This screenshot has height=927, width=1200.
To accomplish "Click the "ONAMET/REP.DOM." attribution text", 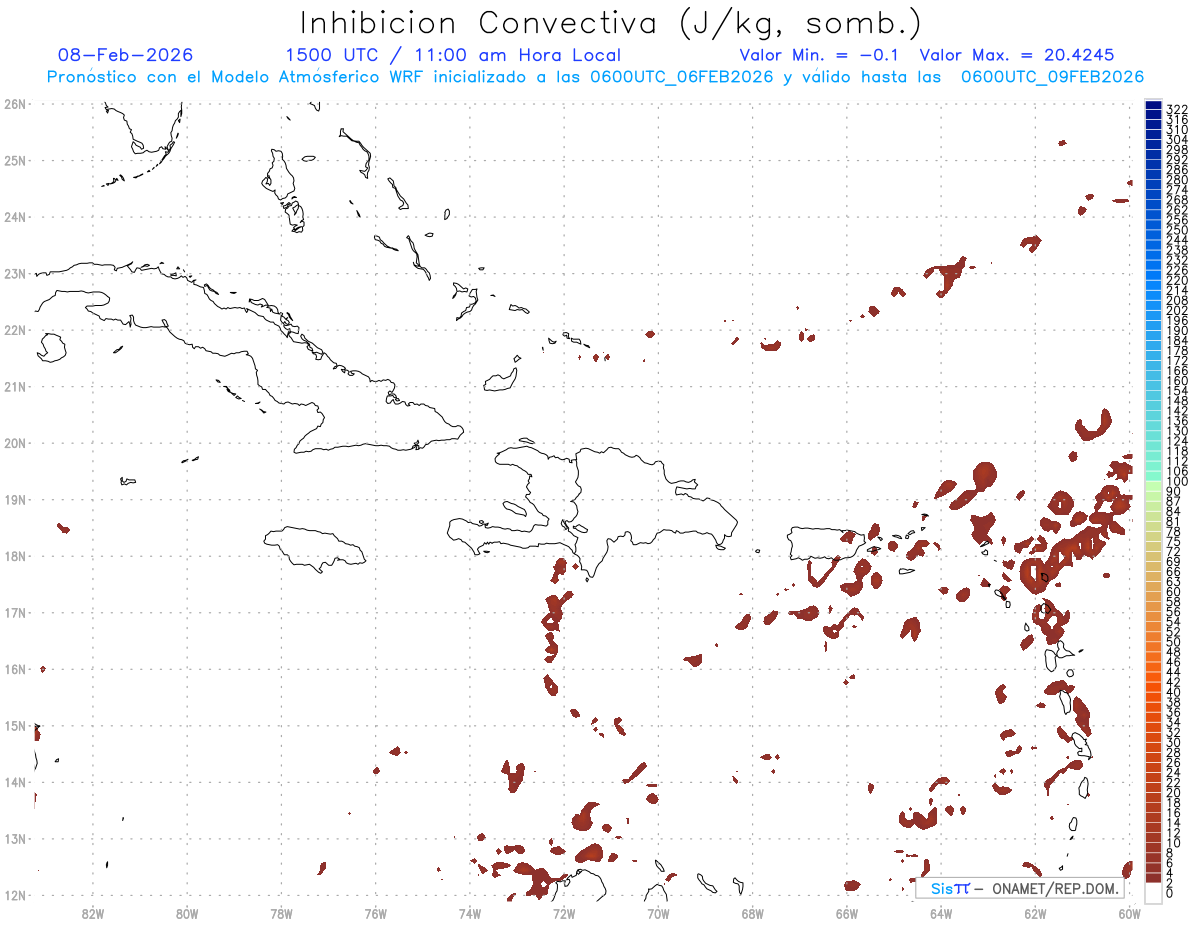I will [x=1056, y=888].
